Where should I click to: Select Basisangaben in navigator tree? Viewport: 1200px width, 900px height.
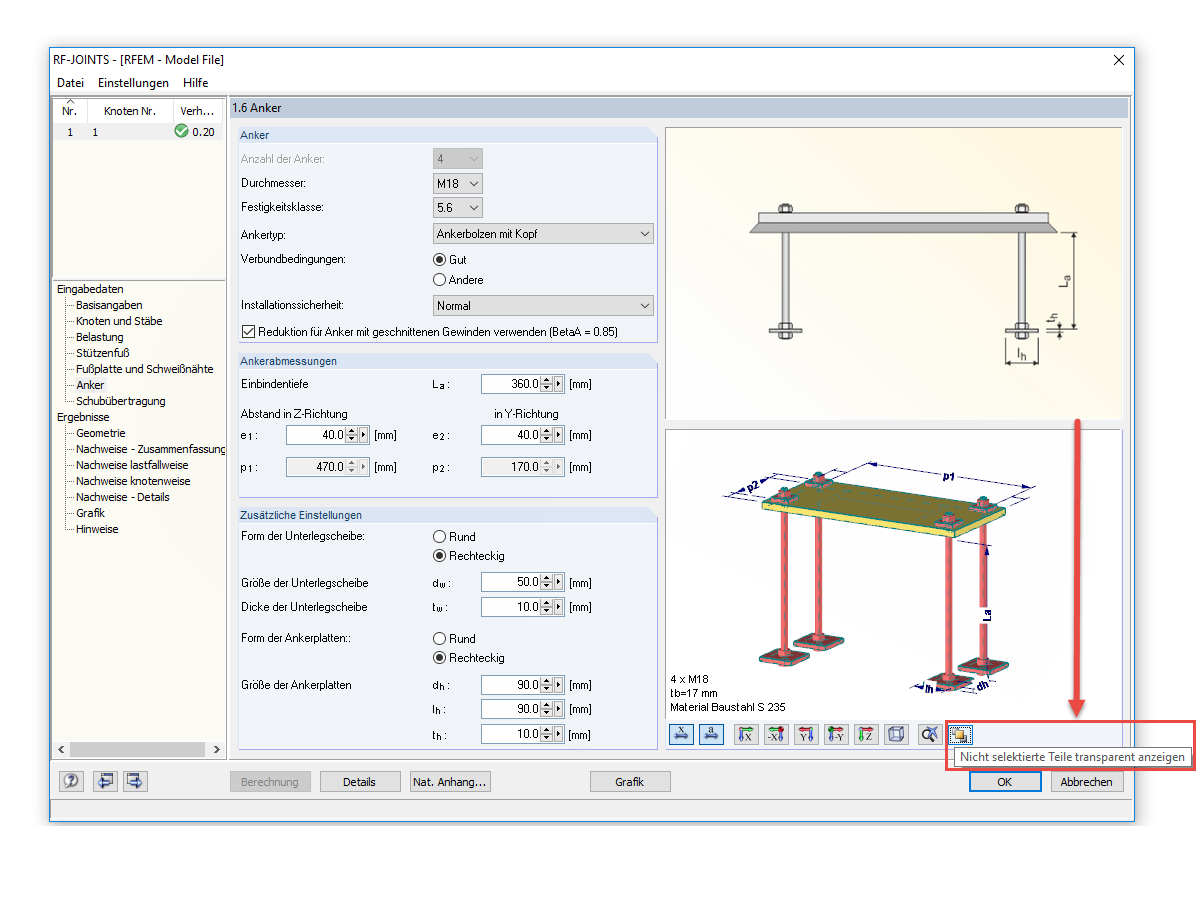(109, 305)
